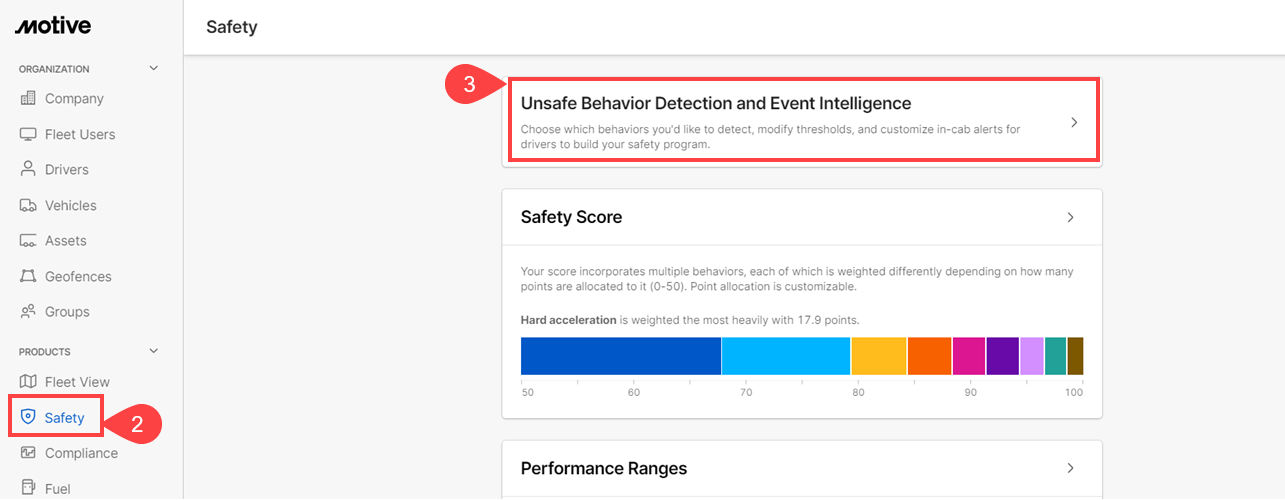Collapse the Organization section chevron
This screenshot has width=1285, height=500.
pyautogui.click(x=153, y=69)
